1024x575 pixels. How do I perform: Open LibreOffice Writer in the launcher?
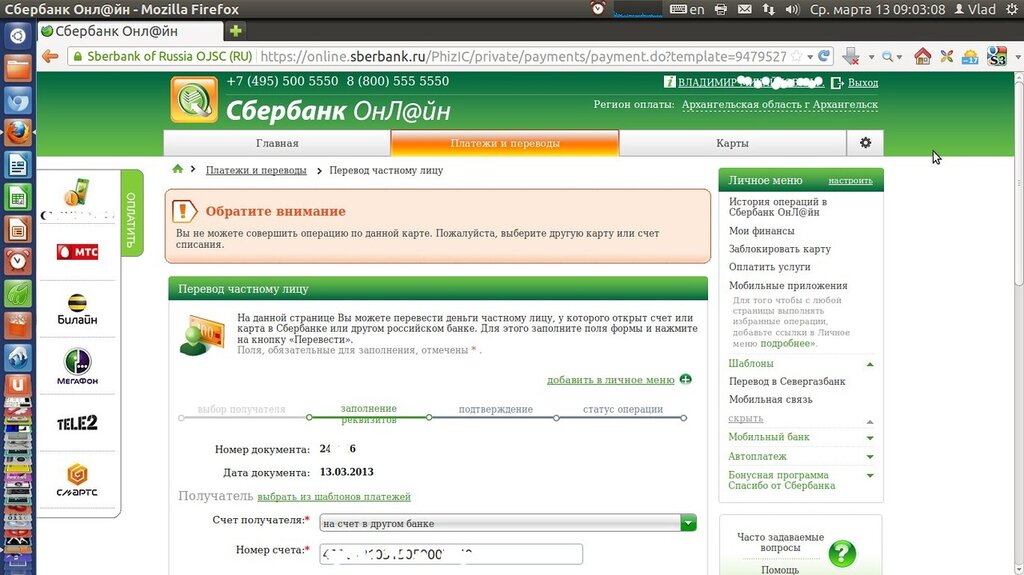(18, 165)
